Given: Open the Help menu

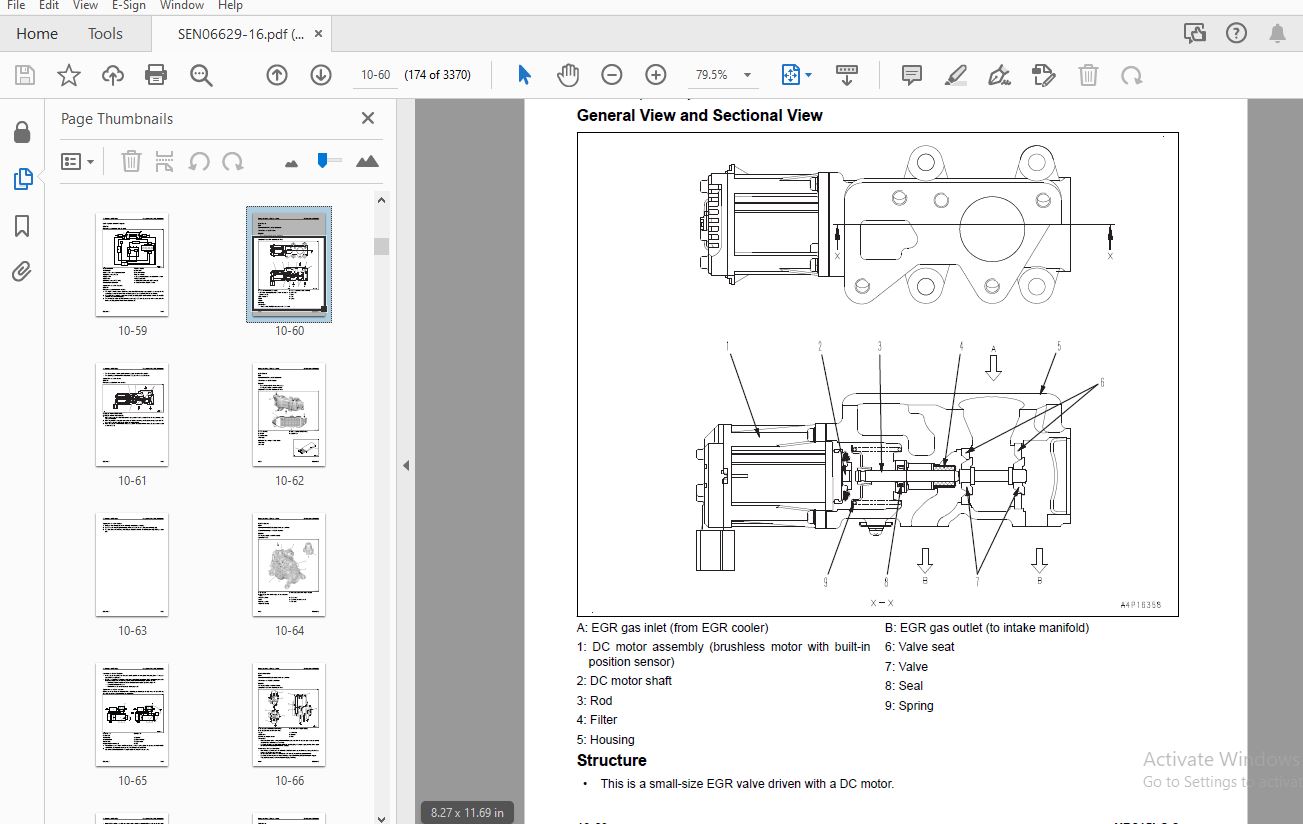Looking at the screenshot, I should pos(230,5).
